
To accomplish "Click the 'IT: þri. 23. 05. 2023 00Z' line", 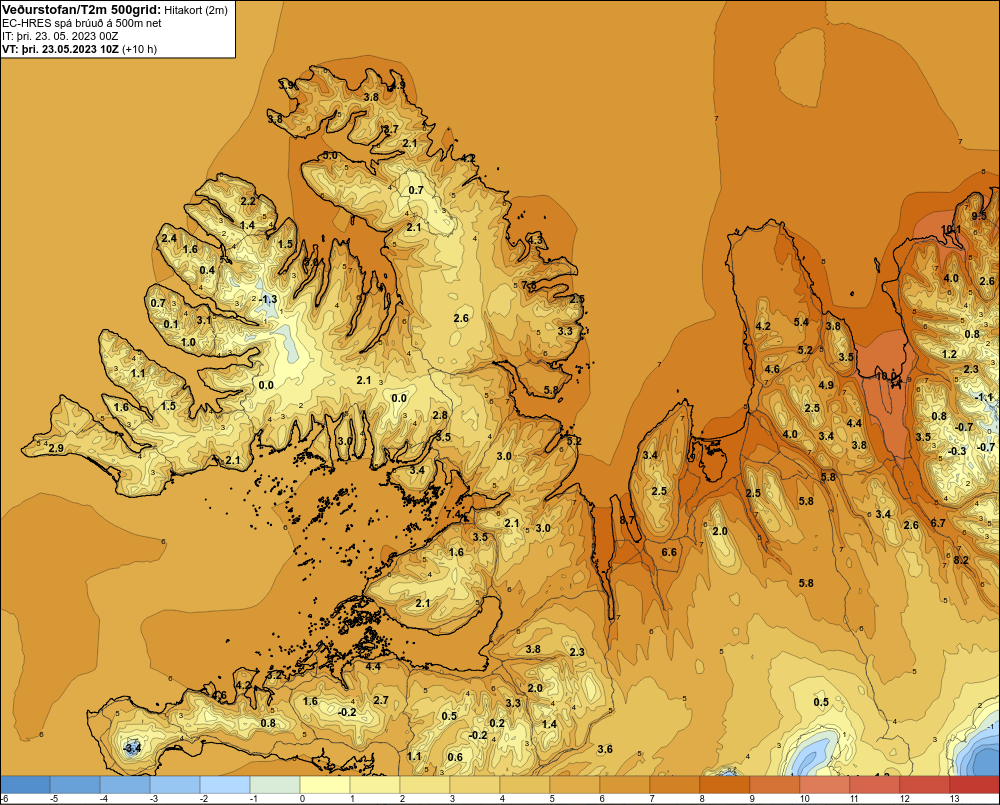I will [x=60, y=36].
